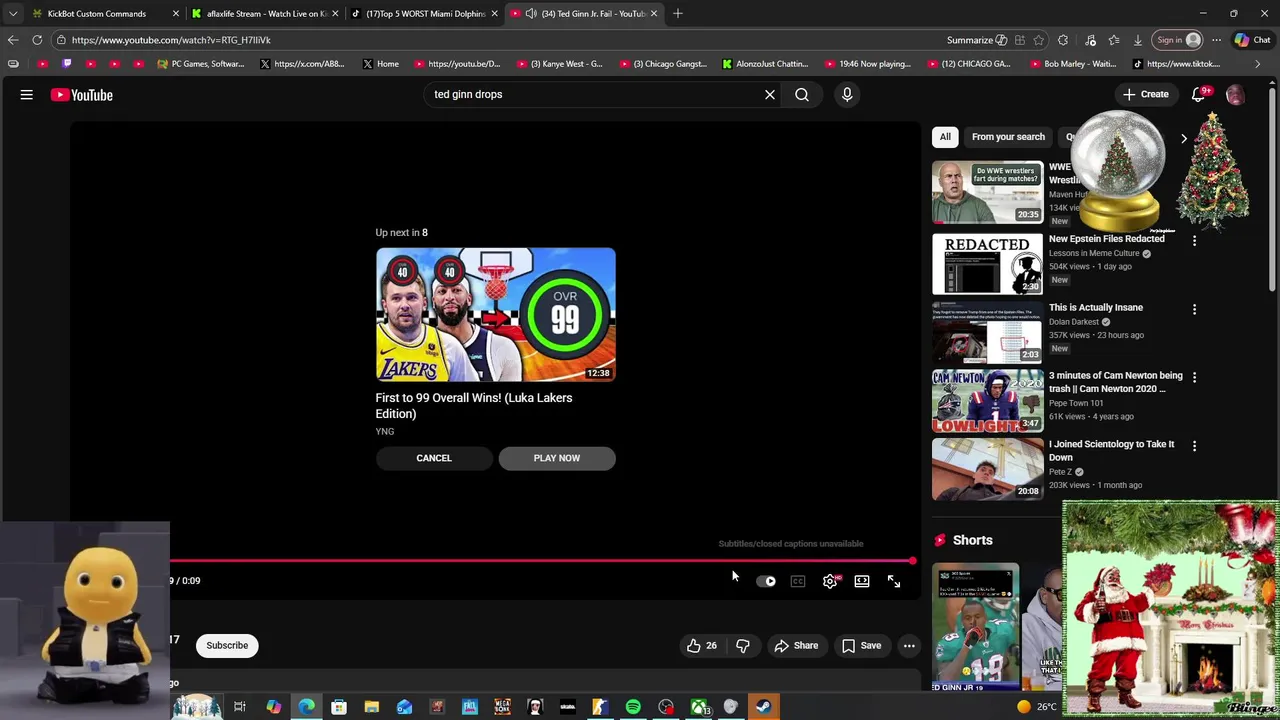Image resolution: width=1280 pixels, height=720 pixels.
Task: Open File Explorer from taskbar
Action: coord(371,707)
